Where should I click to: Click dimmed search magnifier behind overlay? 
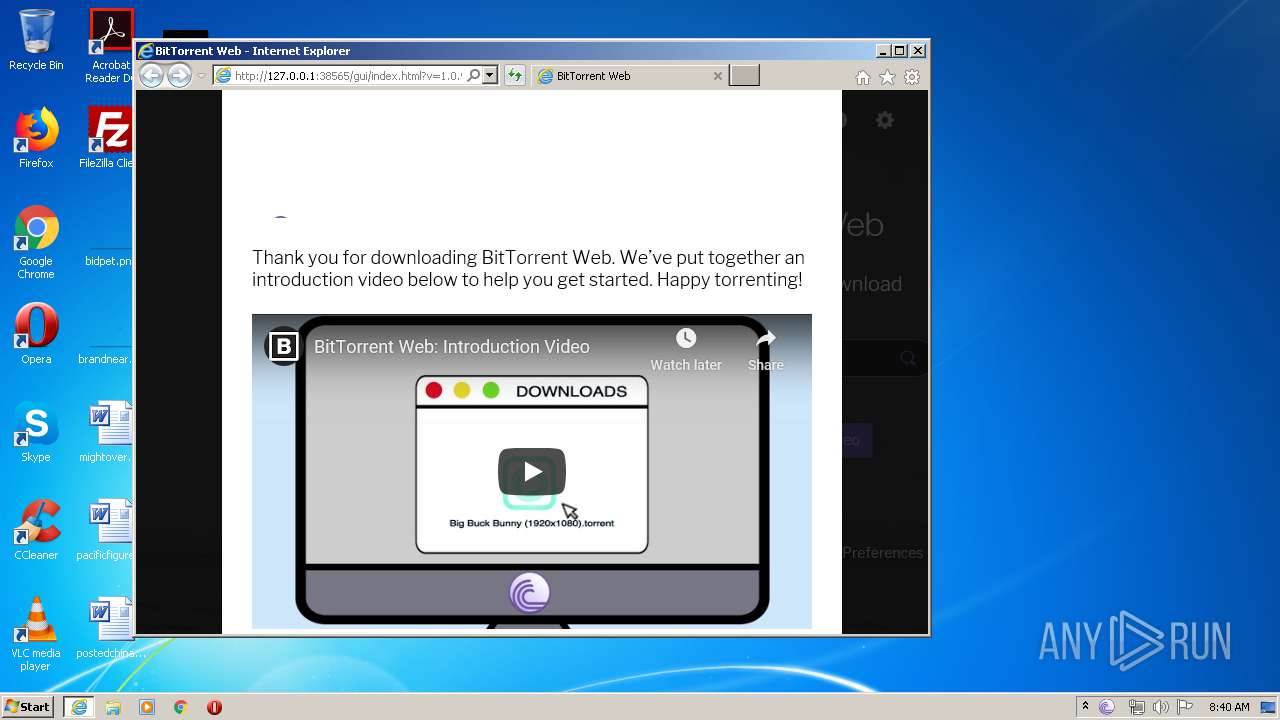coord(908,358)
